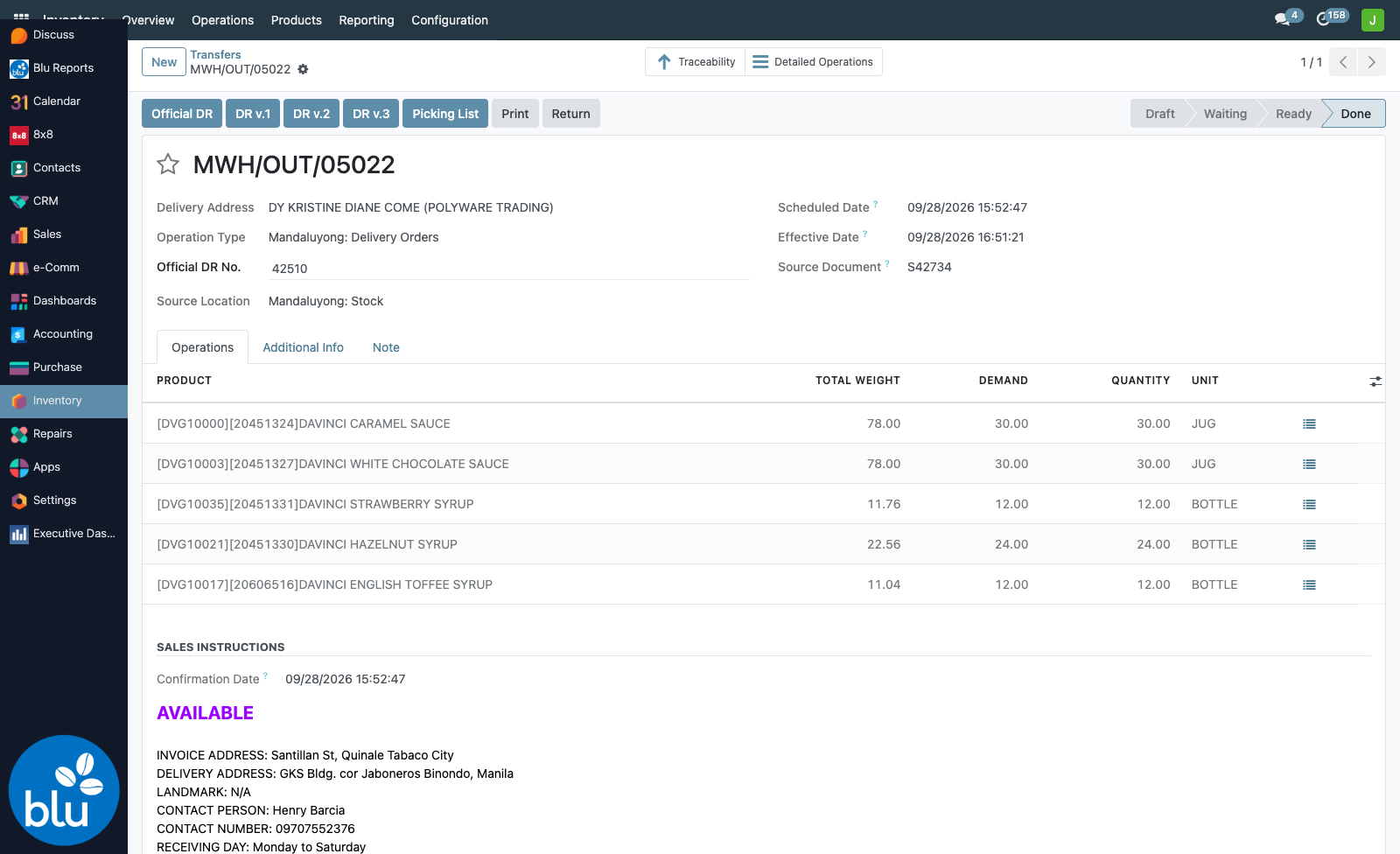Open Blu Reports app
The height and width of the screenshot is (854, 1400).
64,68
